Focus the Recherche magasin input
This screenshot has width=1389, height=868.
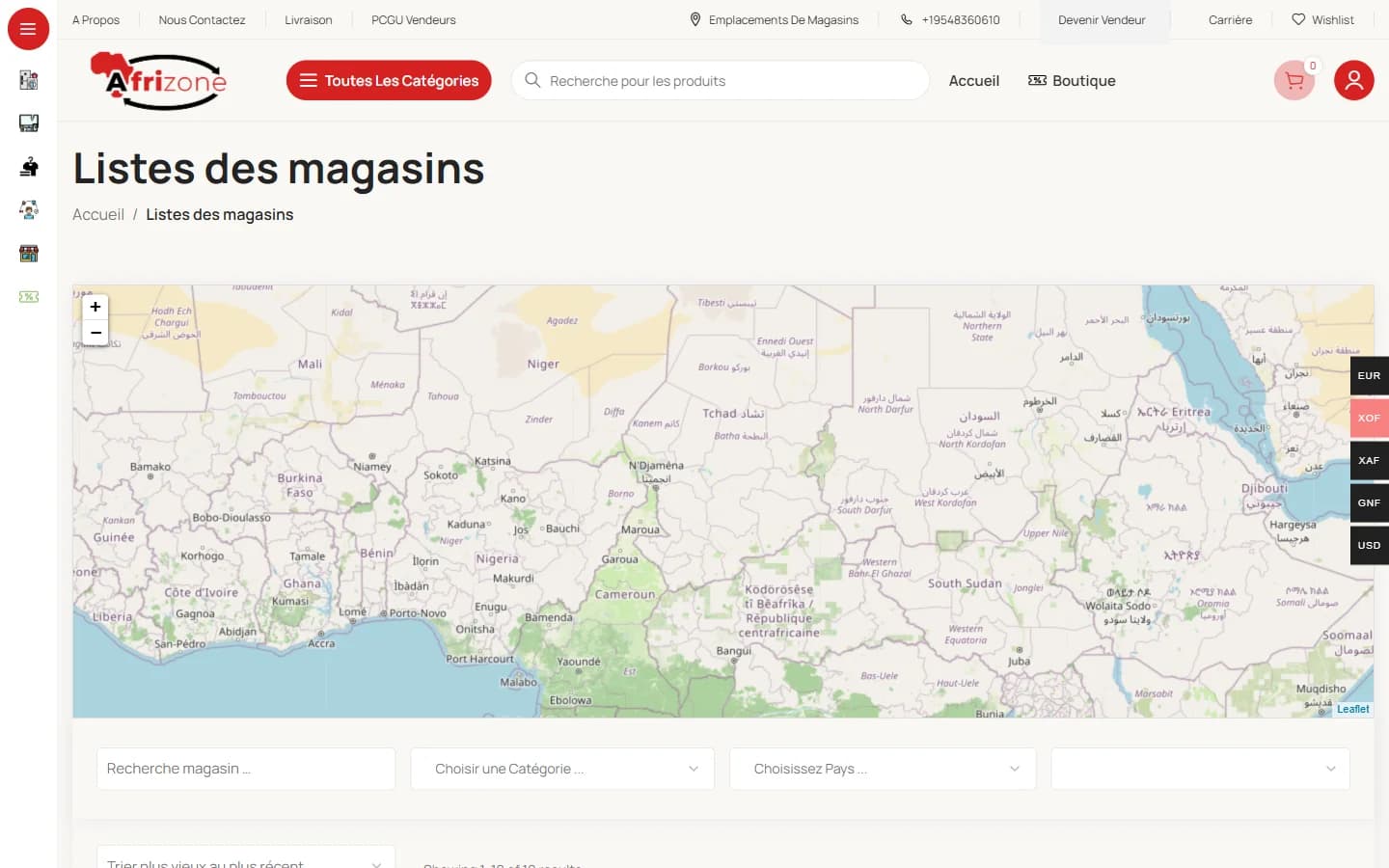[x=246, y=769]
